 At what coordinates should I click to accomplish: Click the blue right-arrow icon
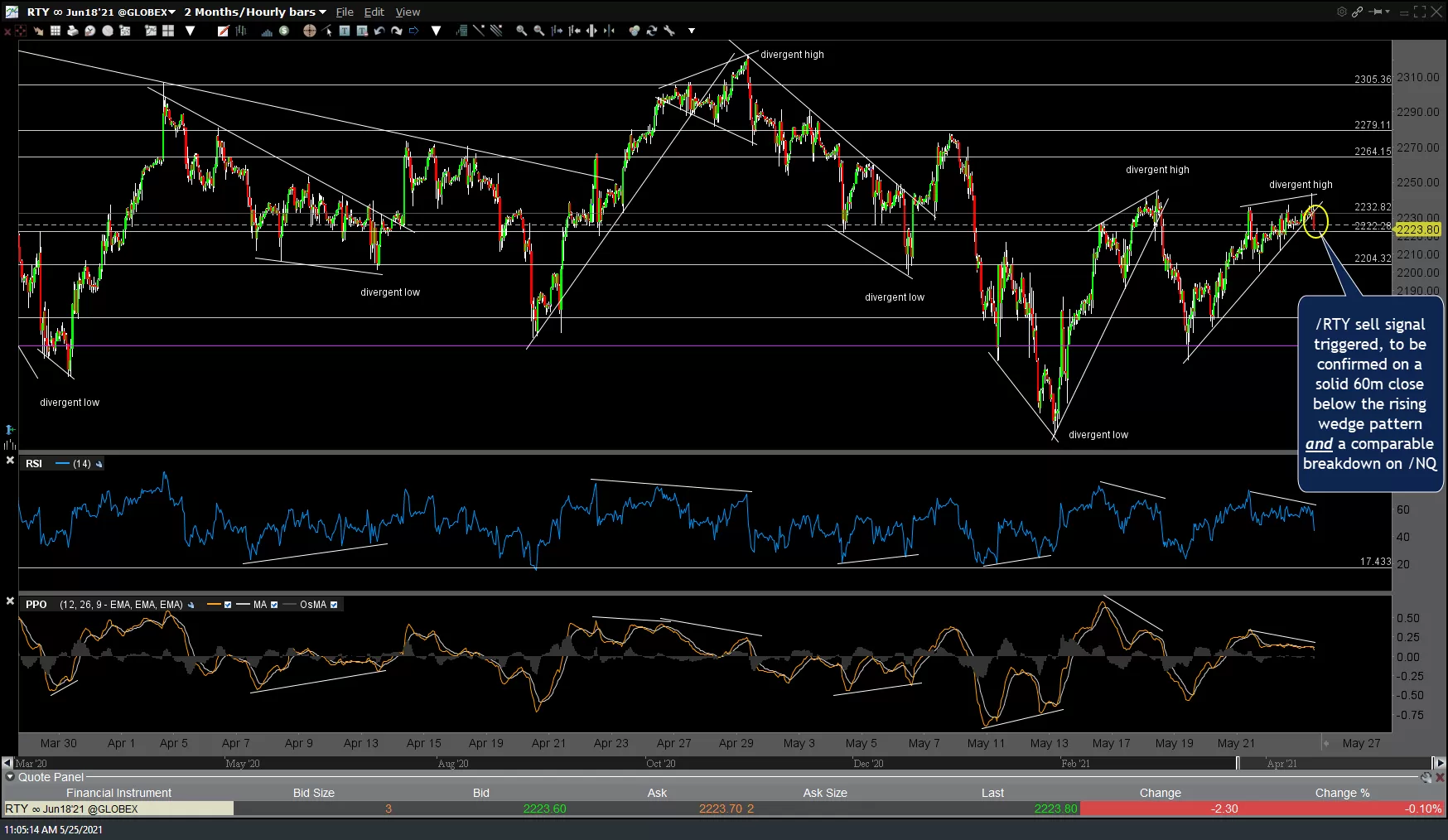click(414, 31)
